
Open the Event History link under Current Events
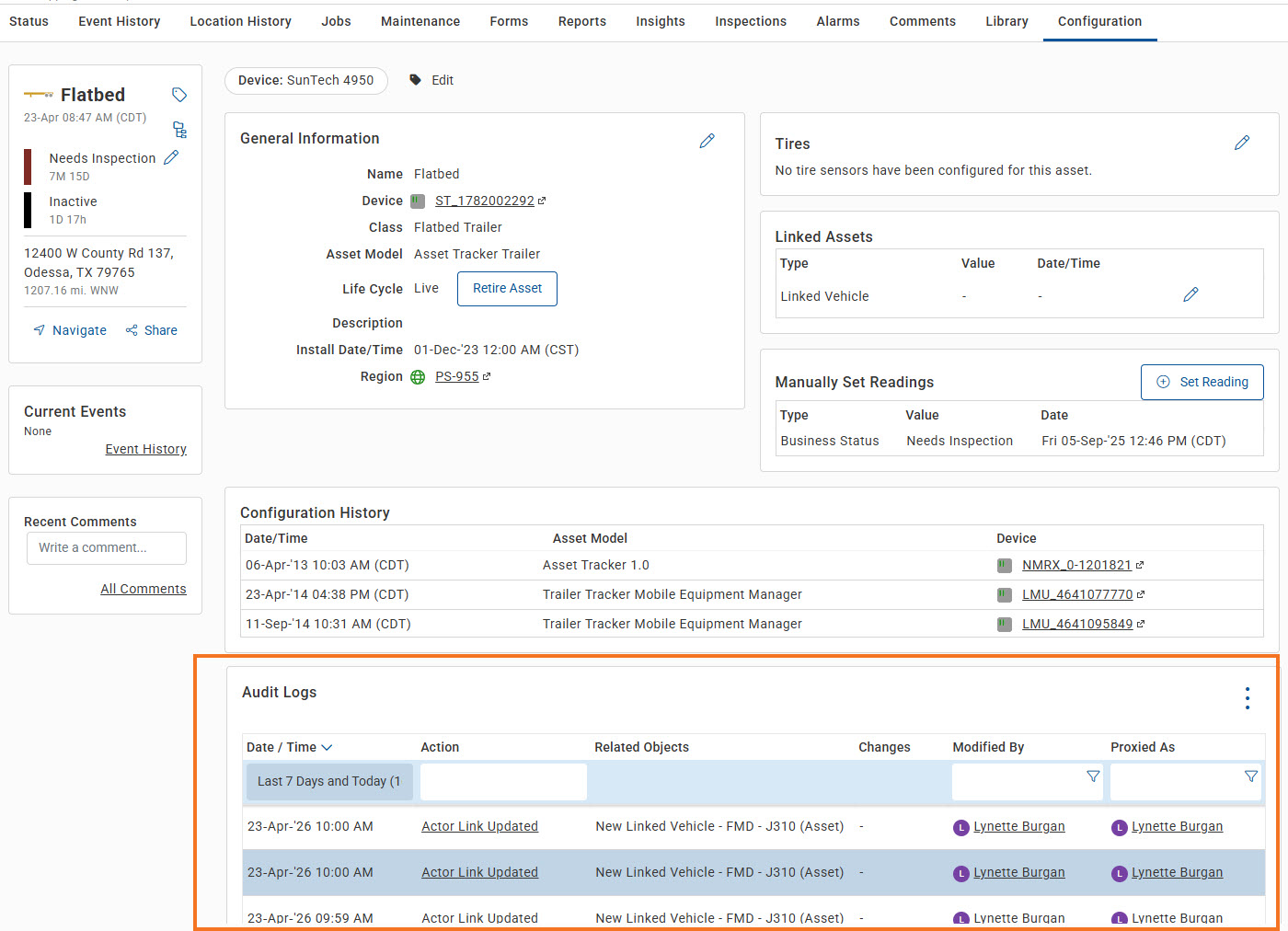[145, 449]
